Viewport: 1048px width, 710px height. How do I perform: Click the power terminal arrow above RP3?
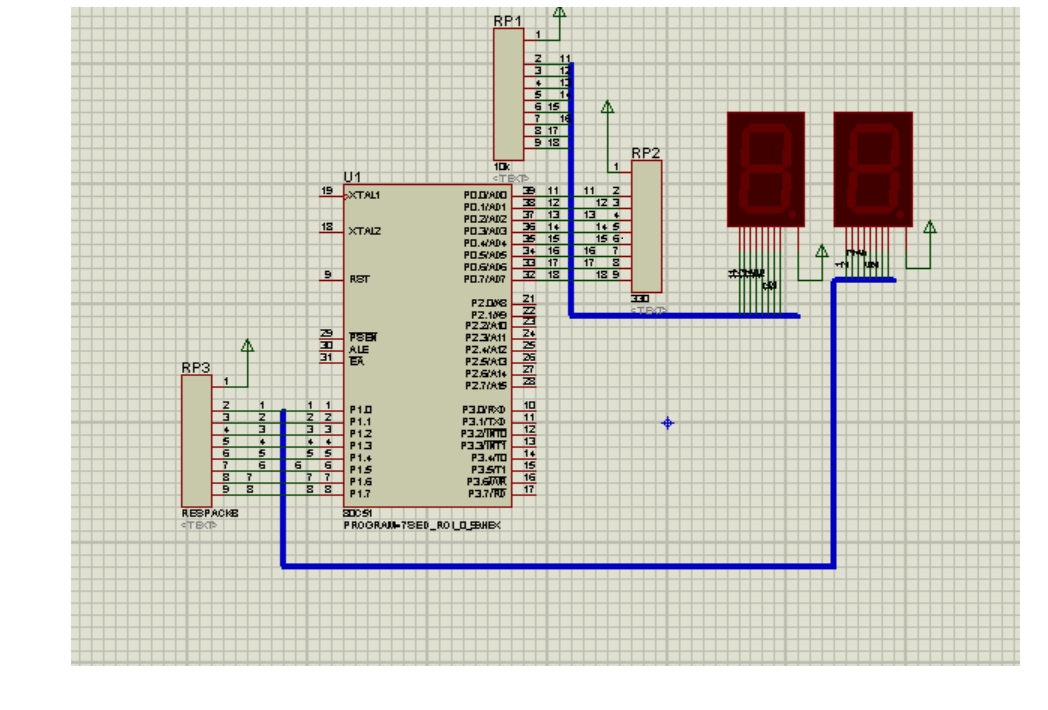pyautogui.click(x=247, y=346)
